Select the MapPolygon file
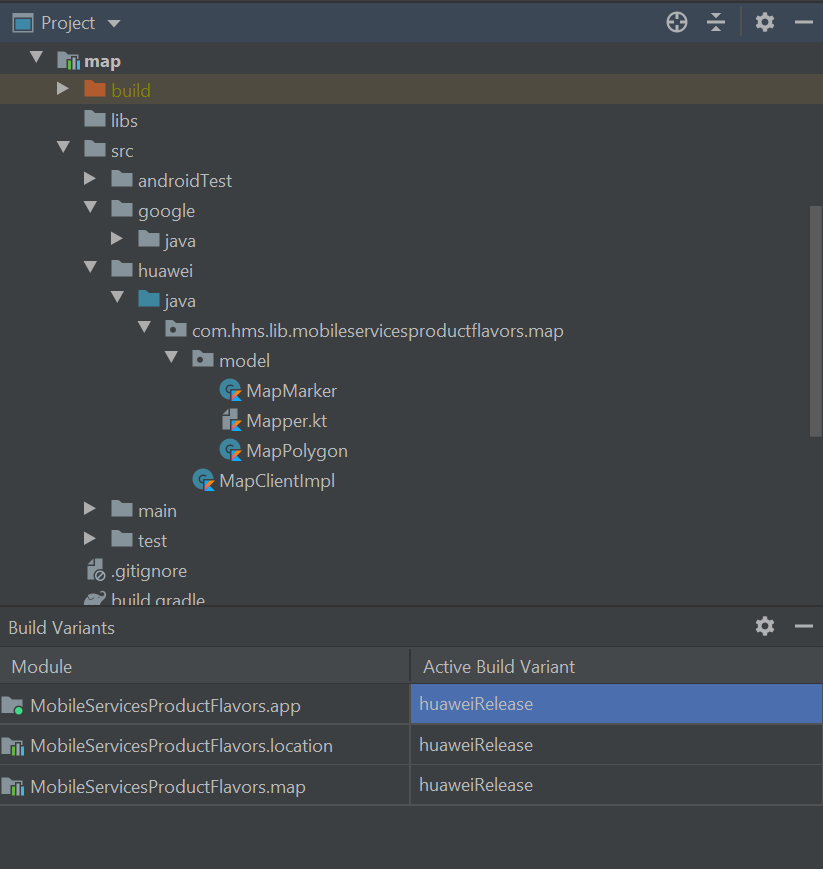 (x=297, y=451)
